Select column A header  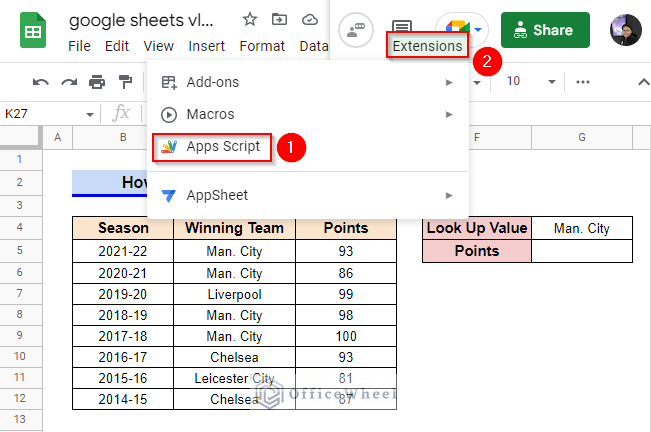(57, 137)
